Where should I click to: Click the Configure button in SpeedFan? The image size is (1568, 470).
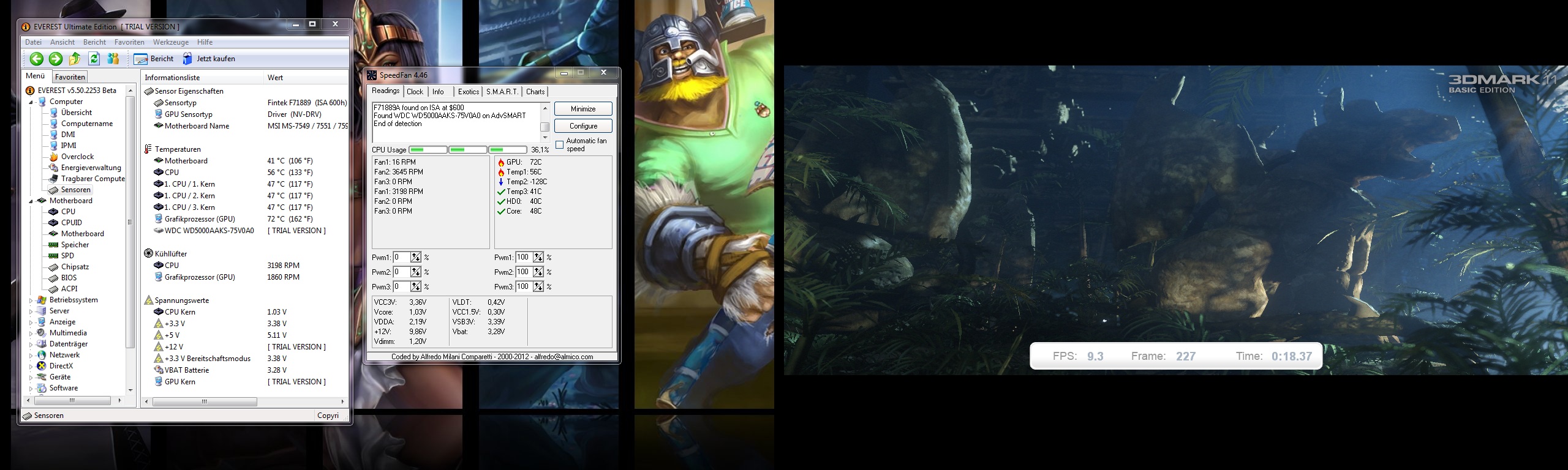pyautogui.click(x=583, y=126)
